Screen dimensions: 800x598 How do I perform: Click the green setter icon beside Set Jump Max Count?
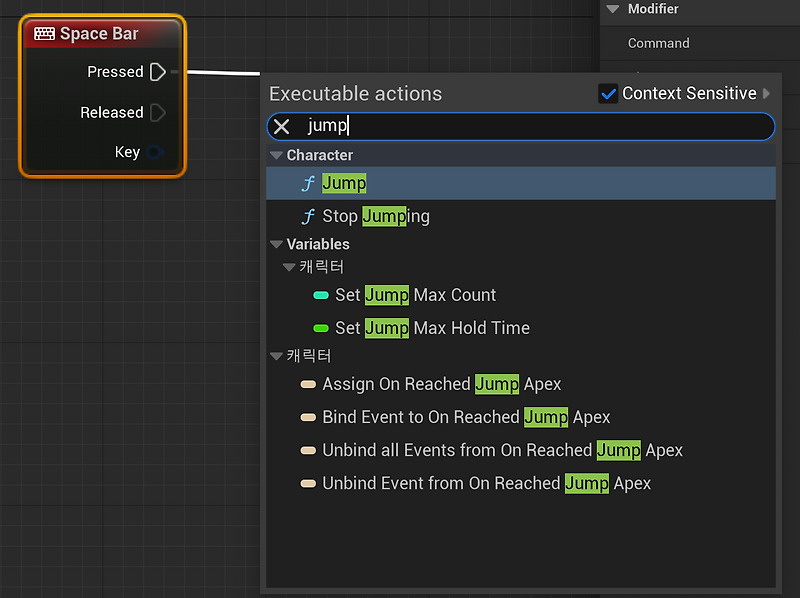(x=320, y=295)
